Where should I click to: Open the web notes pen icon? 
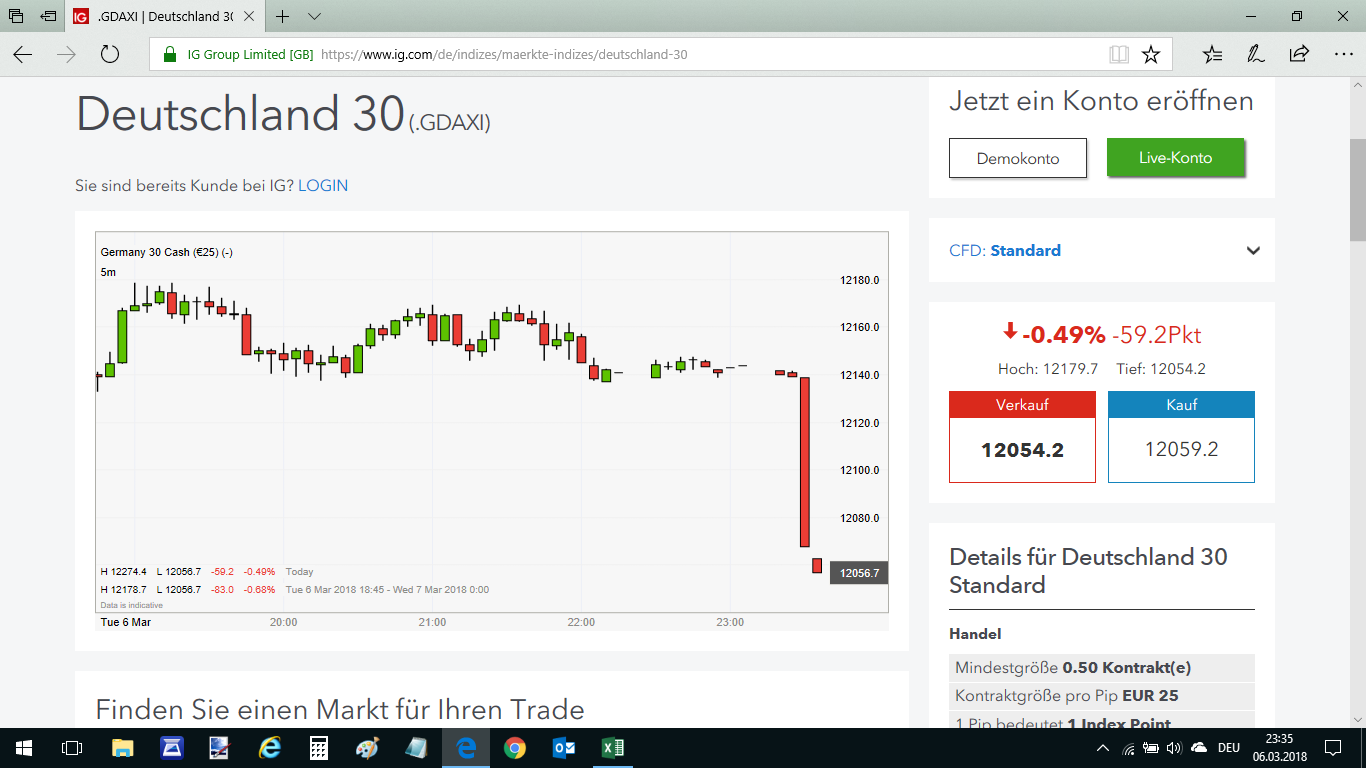click(x=1255, y=55)
